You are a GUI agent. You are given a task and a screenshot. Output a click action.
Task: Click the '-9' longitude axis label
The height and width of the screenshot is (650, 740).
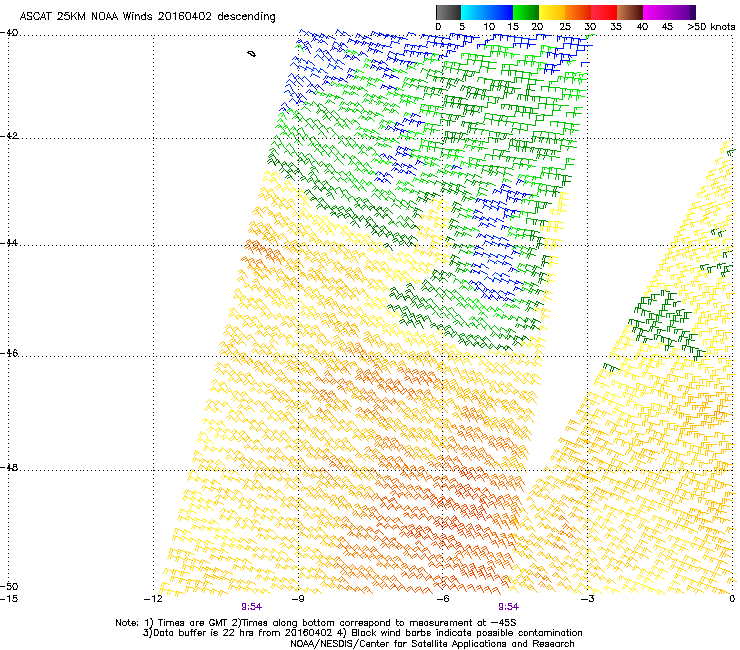[298, 599]
